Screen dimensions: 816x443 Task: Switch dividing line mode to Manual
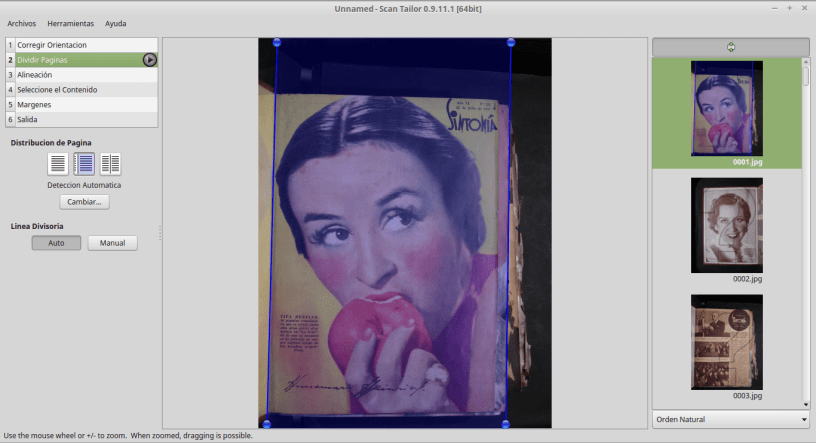point(112,243)
